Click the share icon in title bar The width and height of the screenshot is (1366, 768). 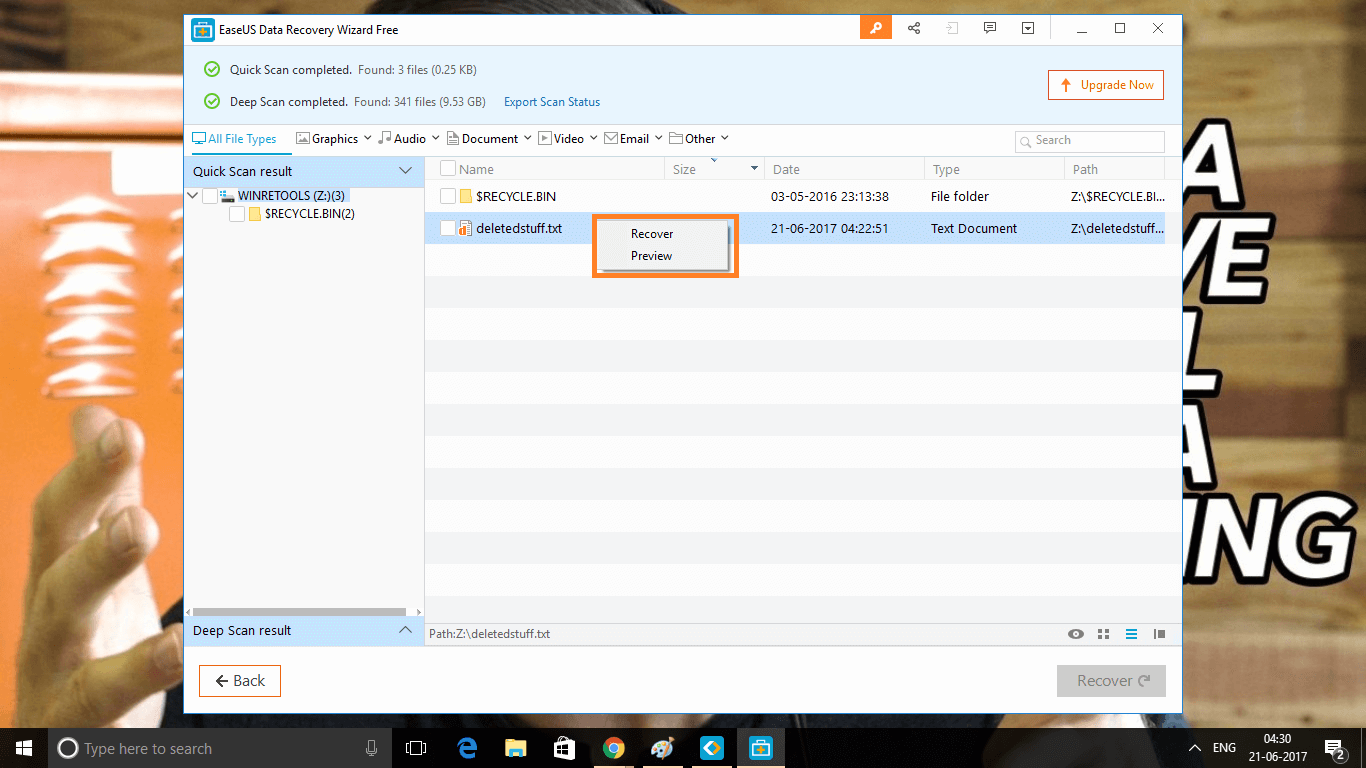click(914, 28)
